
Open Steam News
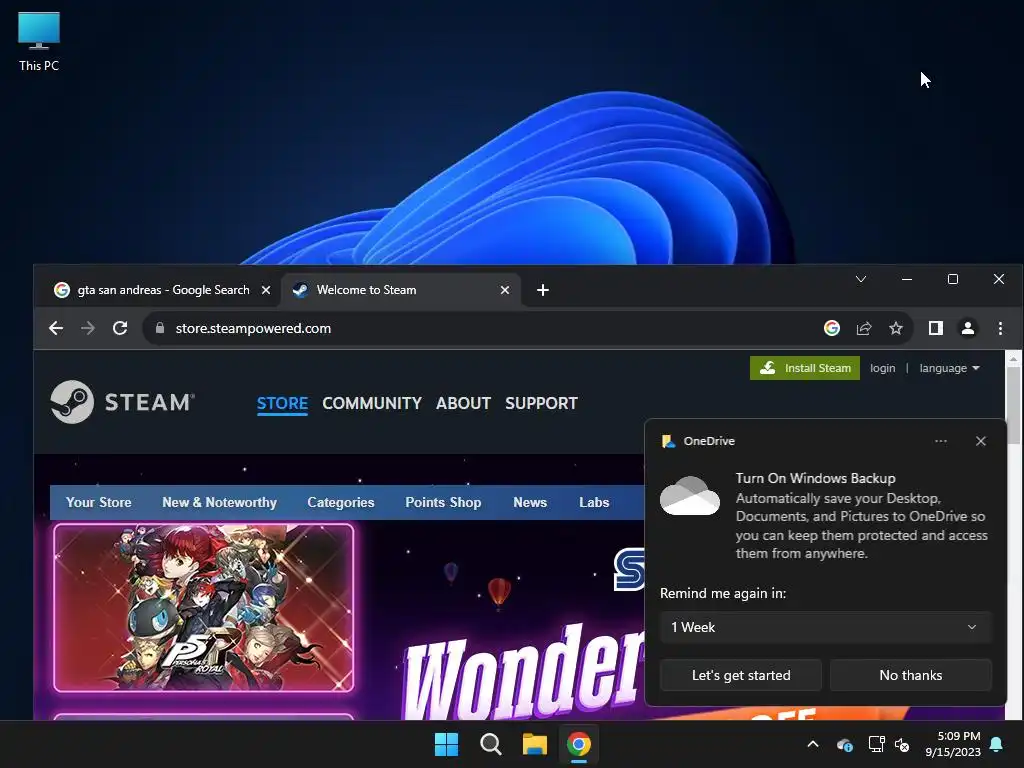coord(530,502)
